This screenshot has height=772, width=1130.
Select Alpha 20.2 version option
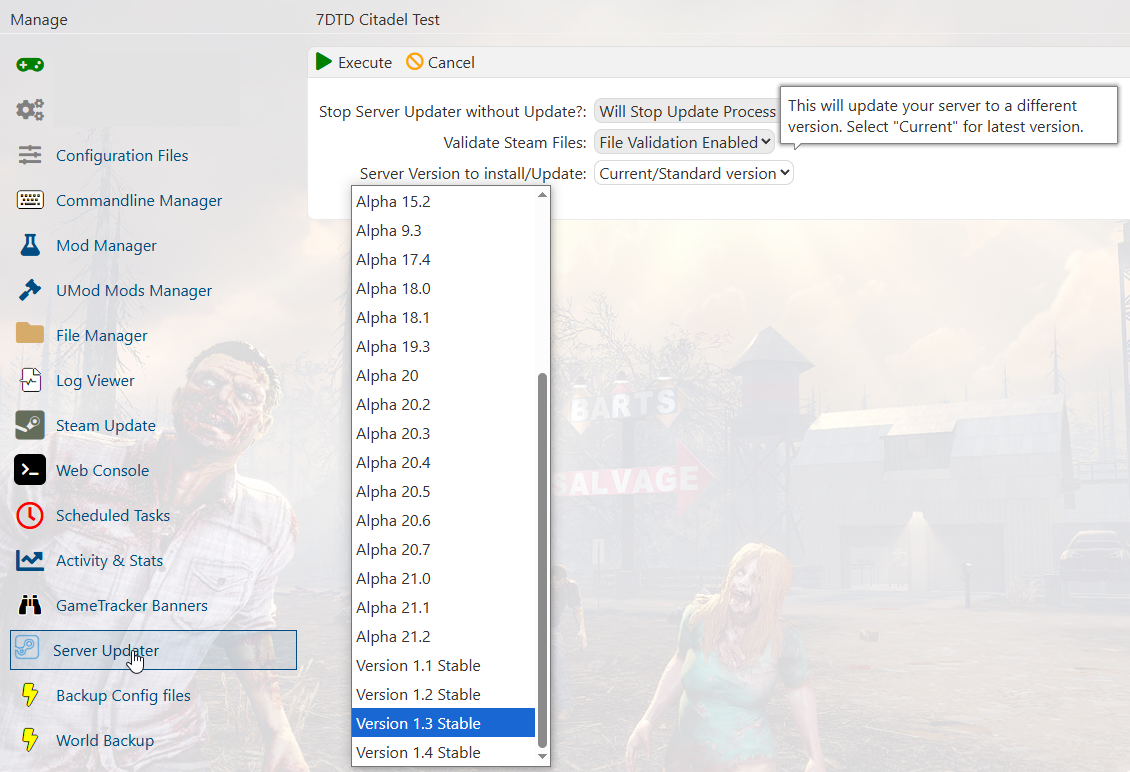point(443,404)
